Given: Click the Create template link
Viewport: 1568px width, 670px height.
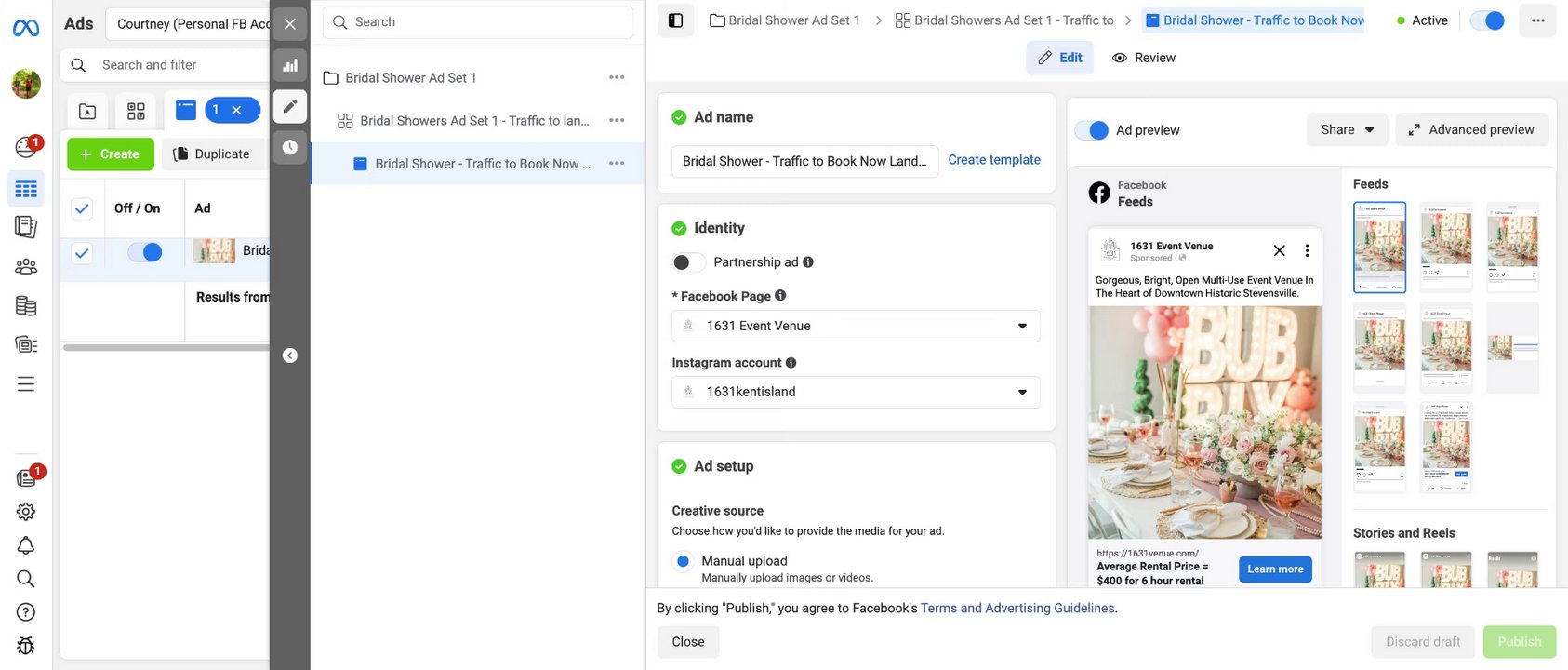Looking at the screenshot, I should coord(993,160).
